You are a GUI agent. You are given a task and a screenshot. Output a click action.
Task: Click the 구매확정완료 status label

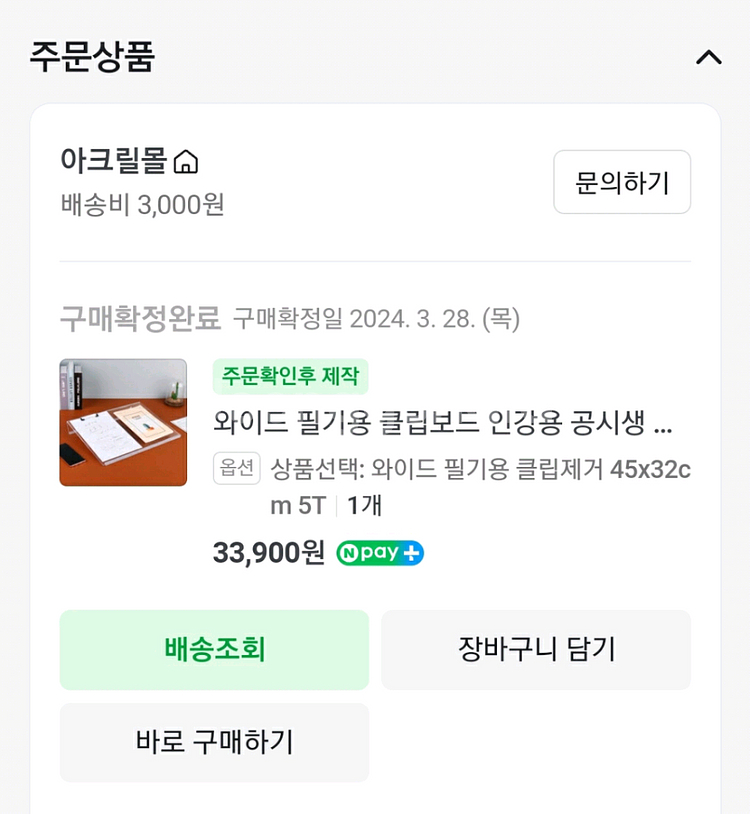tap(140, 319)
